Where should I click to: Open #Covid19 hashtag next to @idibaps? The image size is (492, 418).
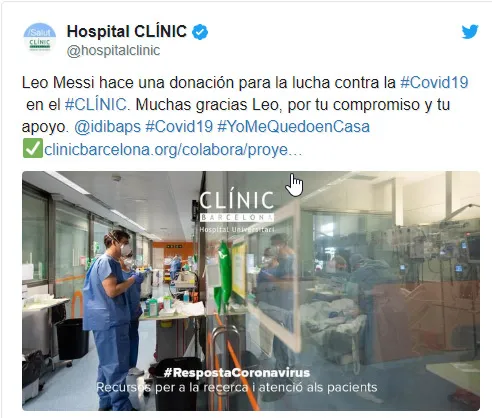point(179,127)
